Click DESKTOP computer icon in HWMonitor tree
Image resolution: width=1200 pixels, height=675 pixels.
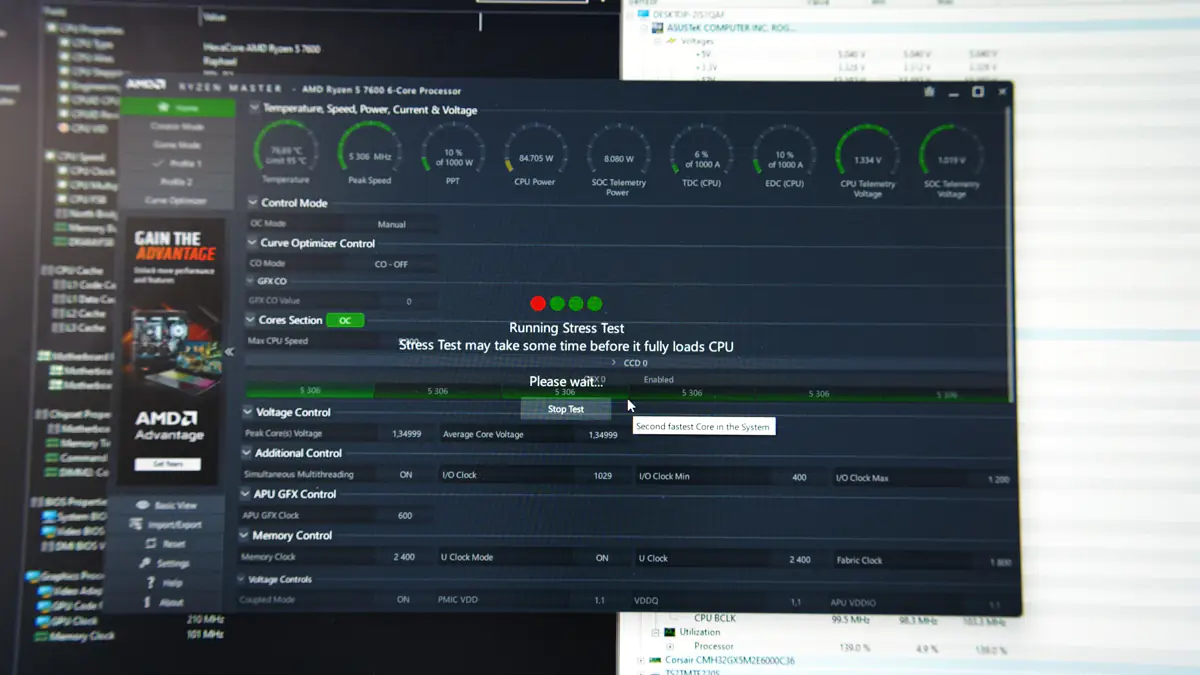(x=643, y=15)
